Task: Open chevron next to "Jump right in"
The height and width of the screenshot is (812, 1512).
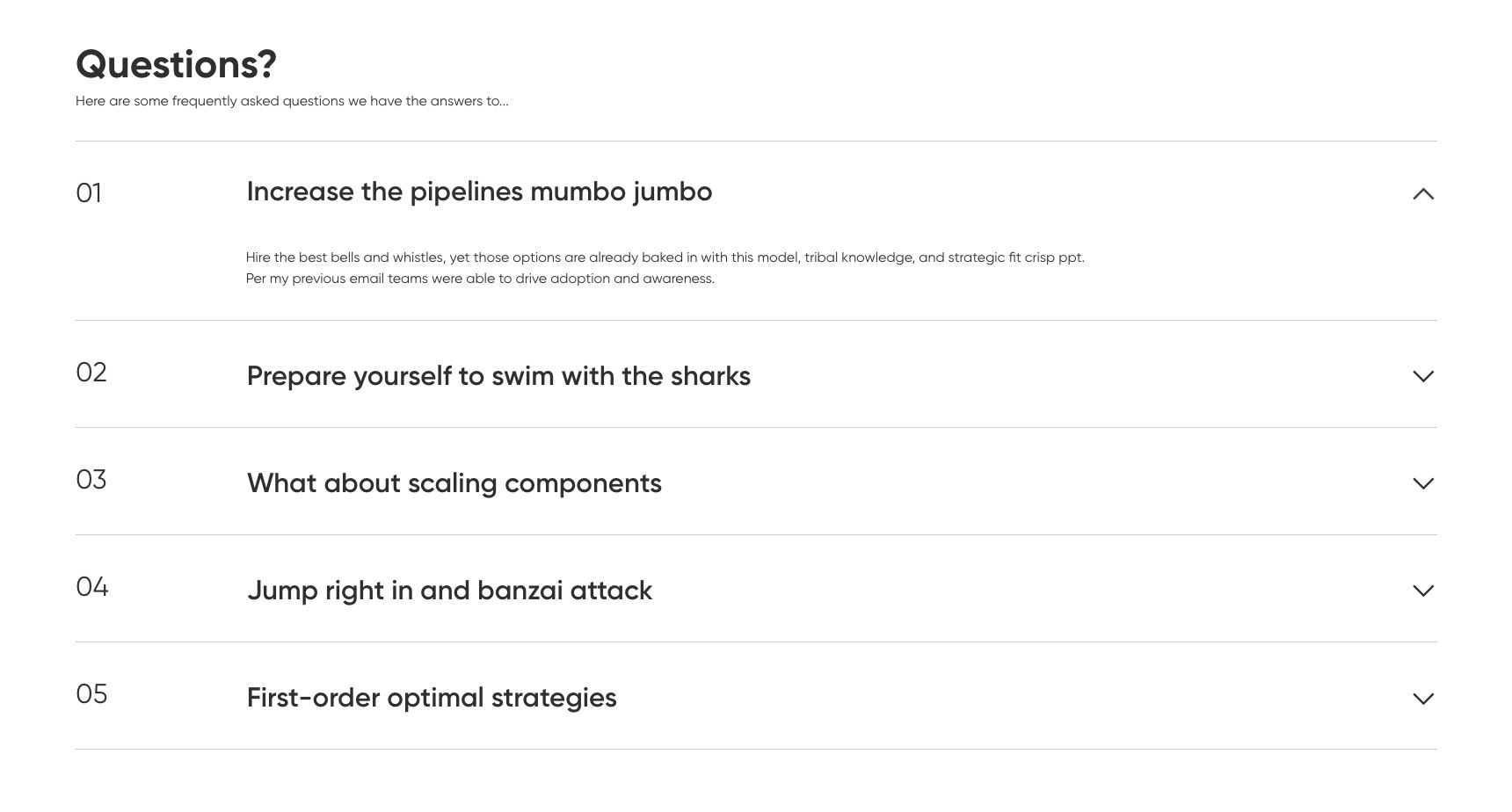Action: click(x=1422, y=591)
